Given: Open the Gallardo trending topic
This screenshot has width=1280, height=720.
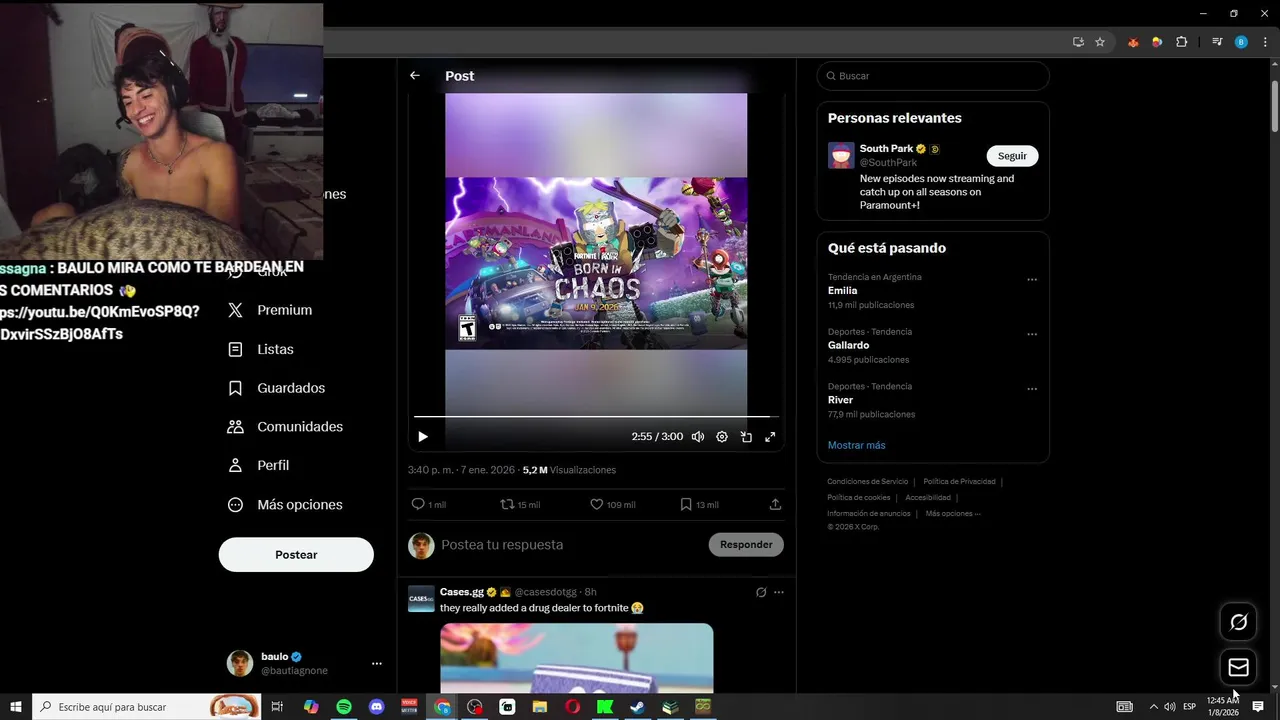Looking at the screenshot, I should tap(848, 345).
